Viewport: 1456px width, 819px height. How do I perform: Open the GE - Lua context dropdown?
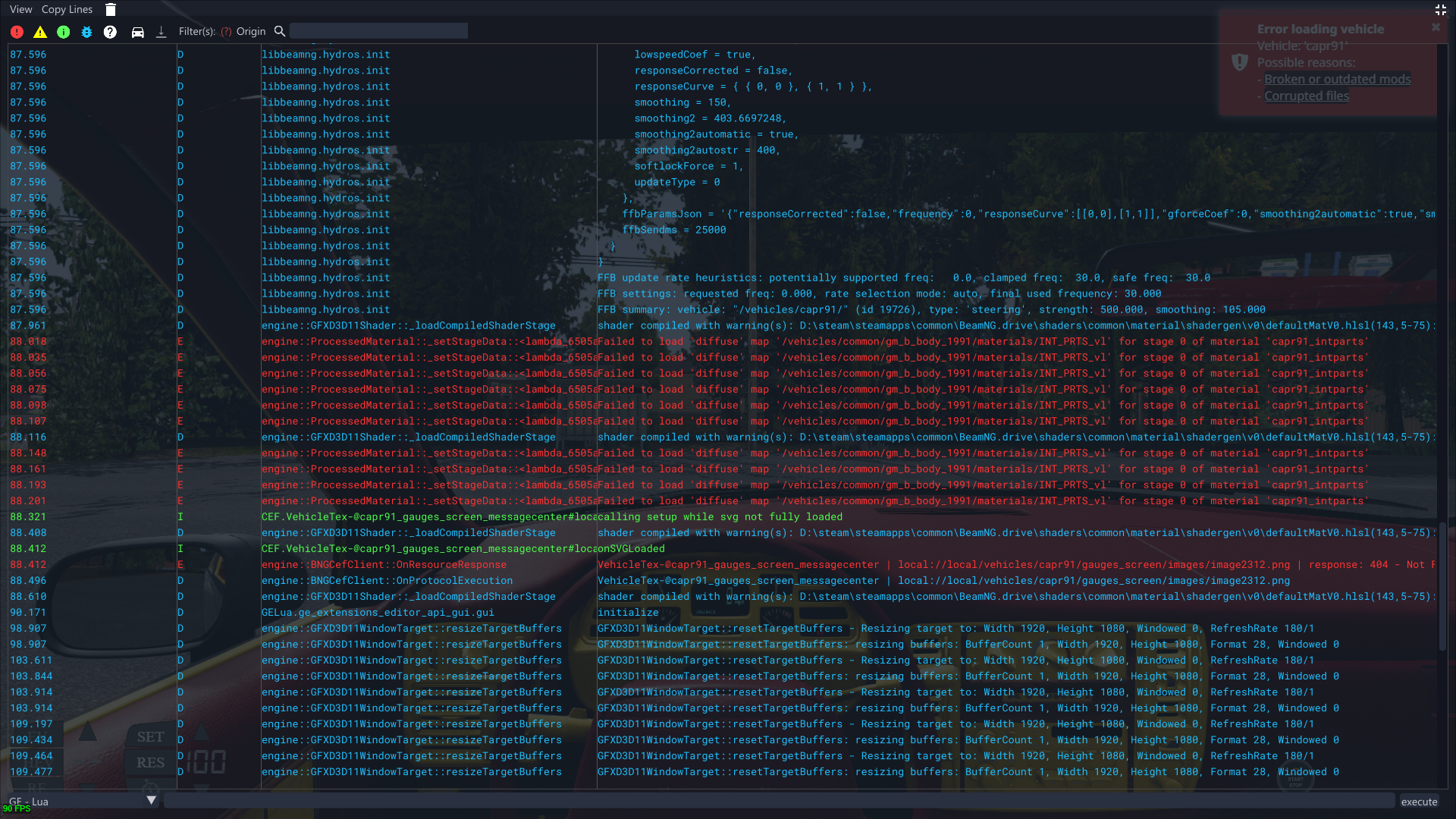pos(76,801)
